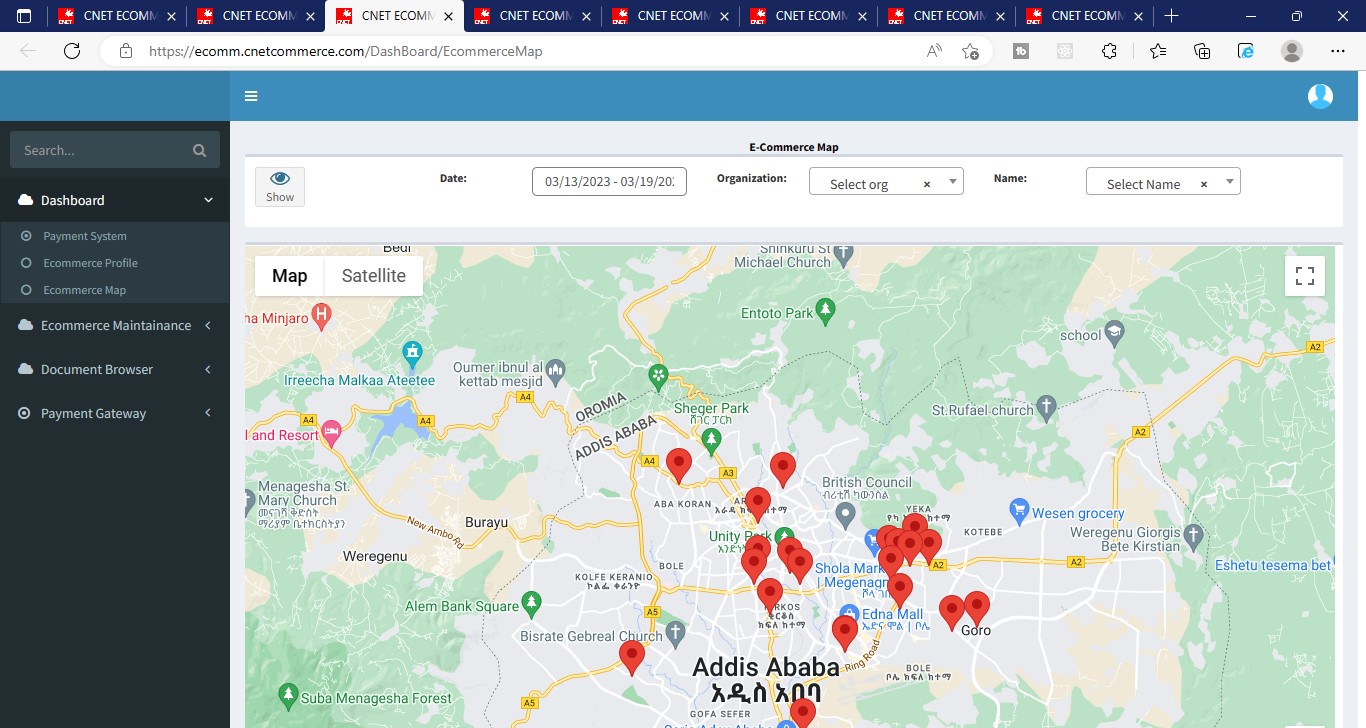Click the Bisrate Gebreal Church marker
1366x728 pixels.
point(676,632)
